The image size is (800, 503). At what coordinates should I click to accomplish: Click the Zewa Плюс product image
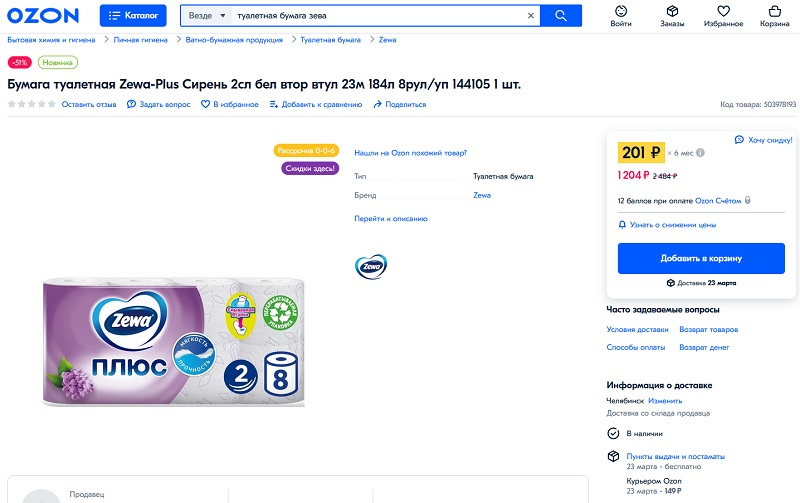click(173, 342)
